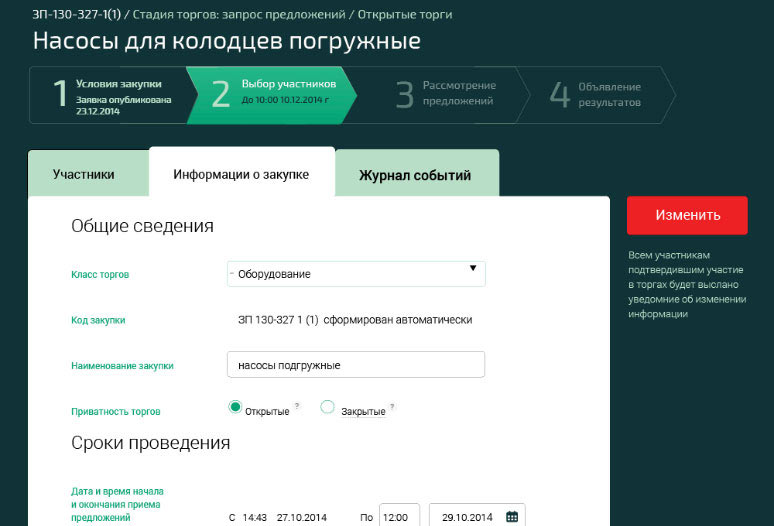Click the help icon next to Закрытые
The image size is (774, 526).
392,406
